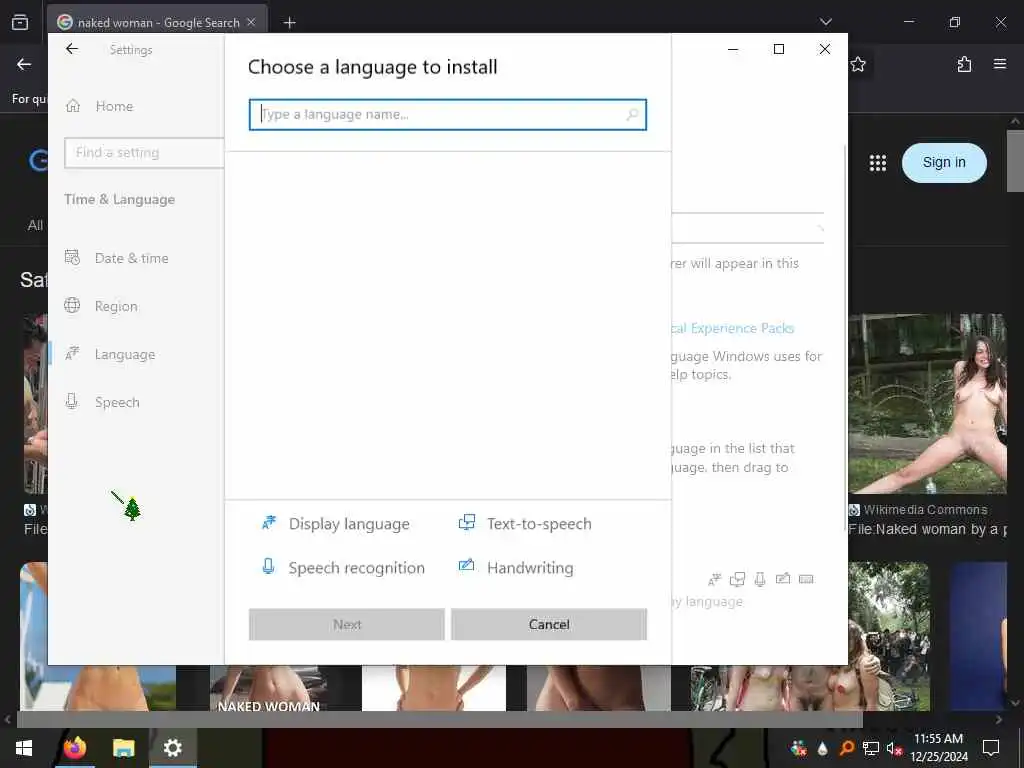Image resolution: width=1024 pixels, height=768 pixels.
Task: Close the Settings window
Action: pos(824,49)
